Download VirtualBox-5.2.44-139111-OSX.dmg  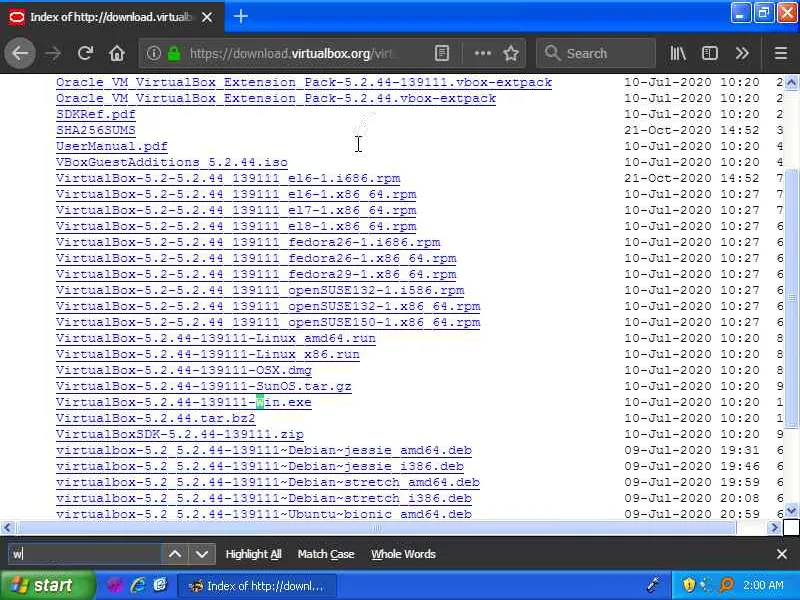pos(184,370)
